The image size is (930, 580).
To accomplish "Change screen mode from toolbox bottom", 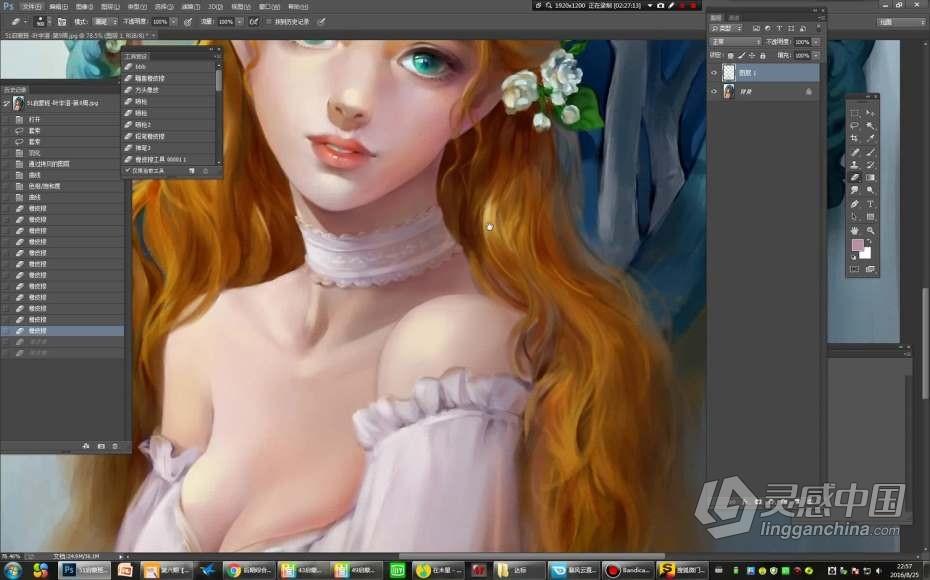I will pos(870,269).
